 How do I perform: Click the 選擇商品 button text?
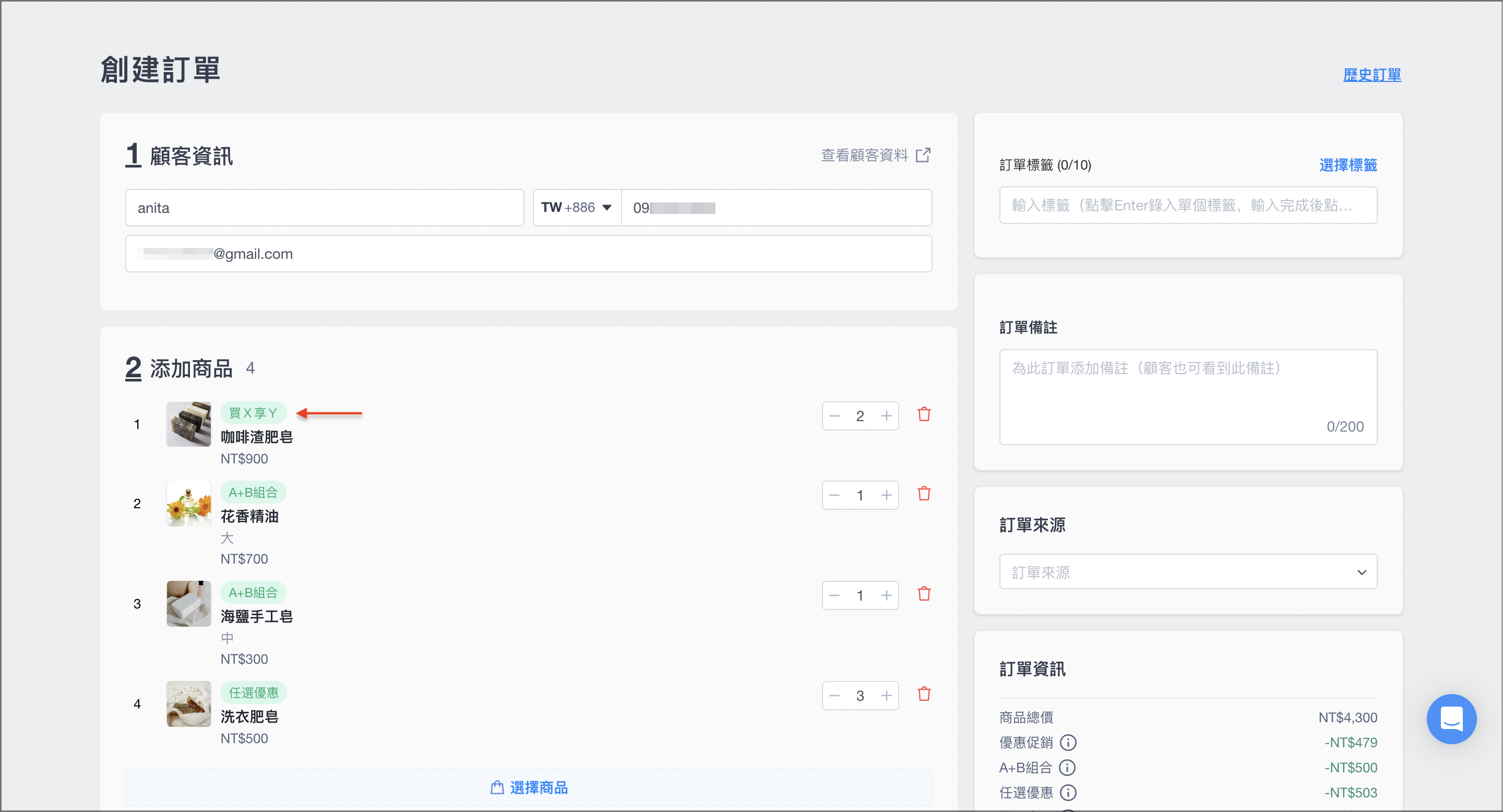pyautogui.click(x=539, y=788)
